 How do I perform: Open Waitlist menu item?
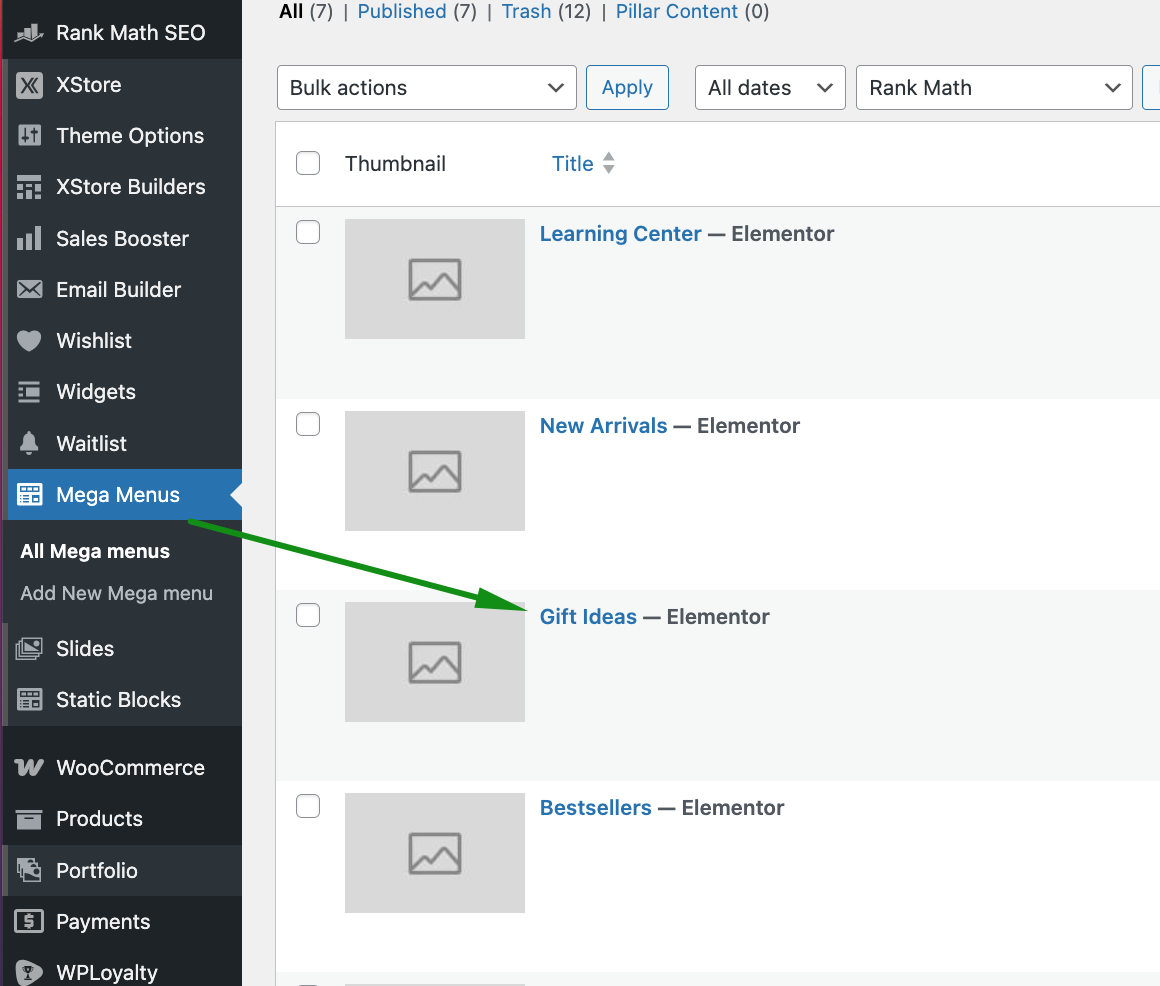[x=122, y=443]
